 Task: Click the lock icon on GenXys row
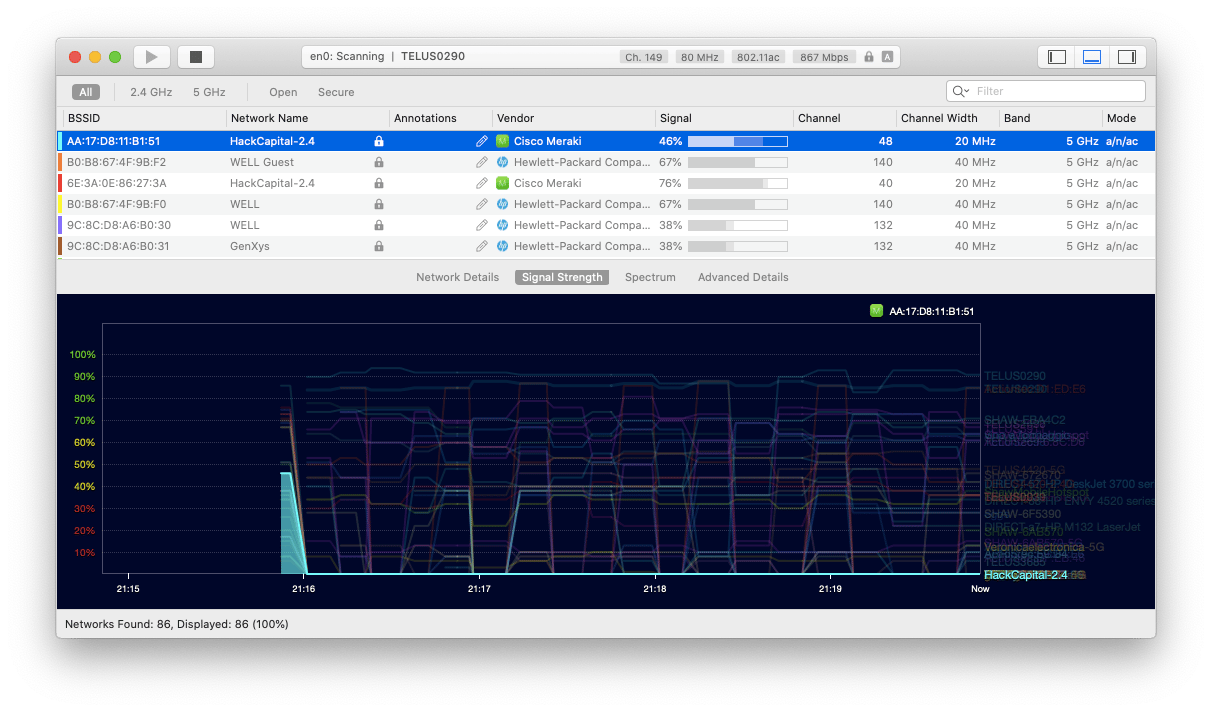pyautogui.click(x=379, y=246)
